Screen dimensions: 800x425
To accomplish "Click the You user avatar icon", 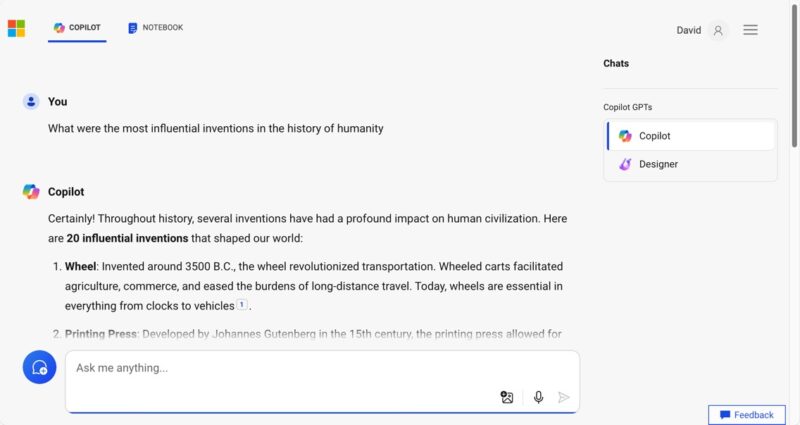I will tap(31, 102).
